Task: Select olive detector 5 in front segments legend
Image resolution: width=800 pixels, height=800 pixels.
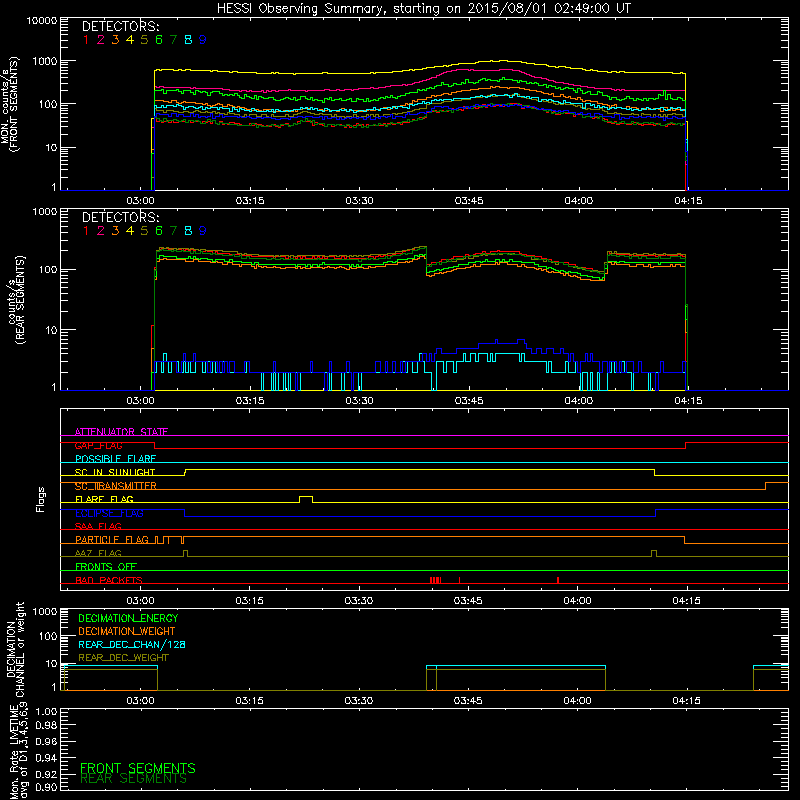Action: [144, 40]
